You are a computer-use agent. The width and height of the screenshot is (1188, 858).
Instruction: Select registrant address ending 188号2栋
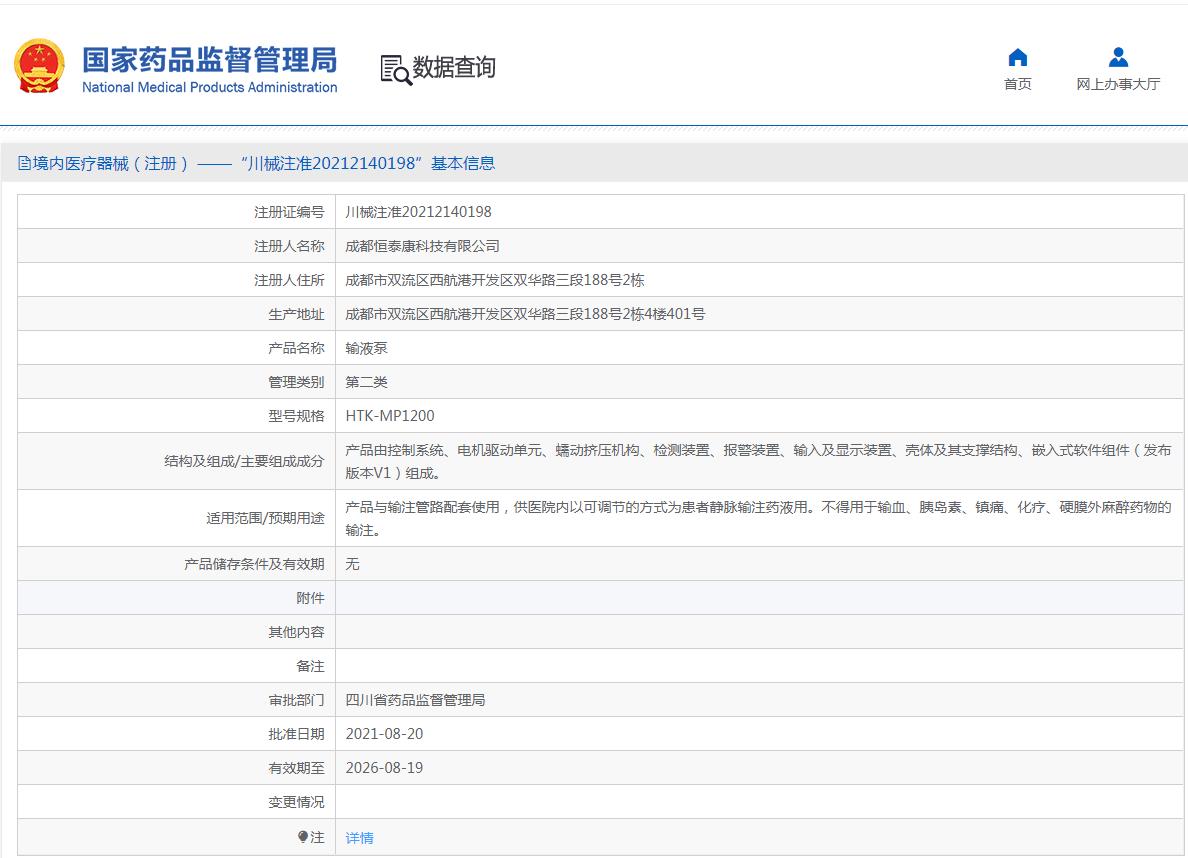pos(495,280)
